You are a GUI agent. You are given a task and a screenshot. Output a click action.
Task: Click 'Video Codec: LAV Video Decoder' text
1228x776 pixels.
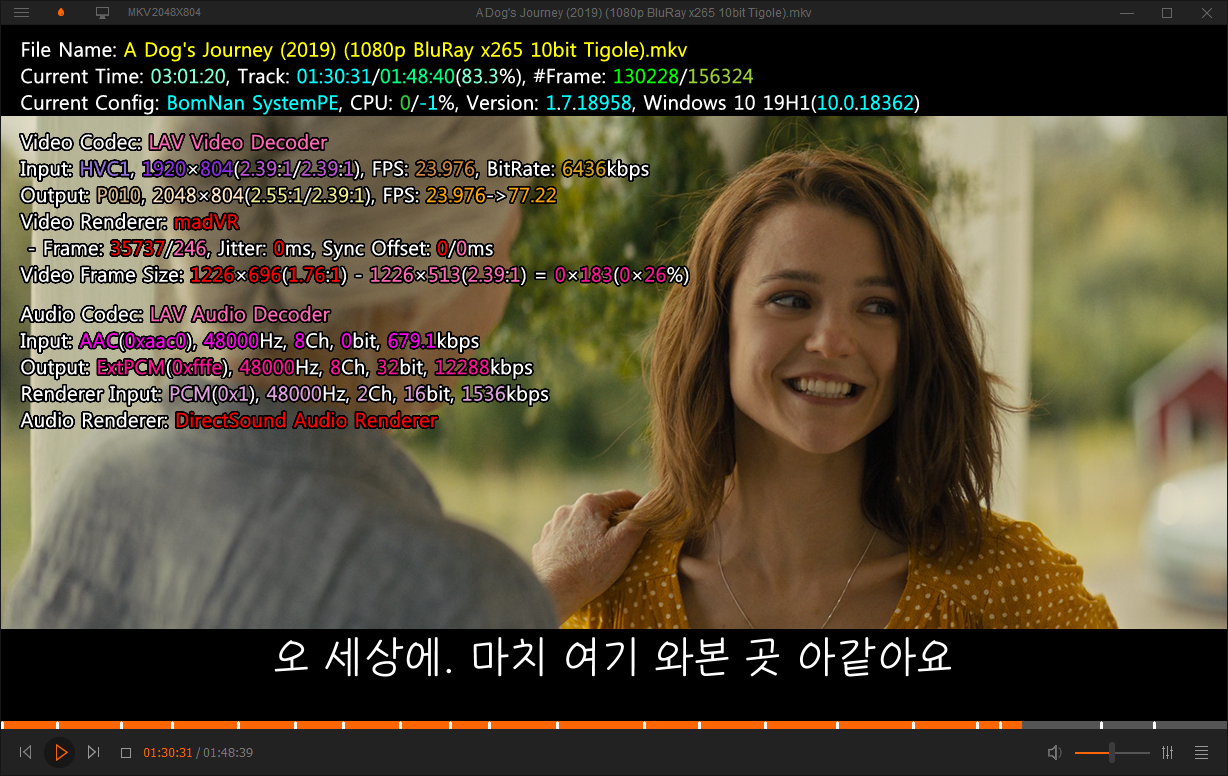point(174,143)
